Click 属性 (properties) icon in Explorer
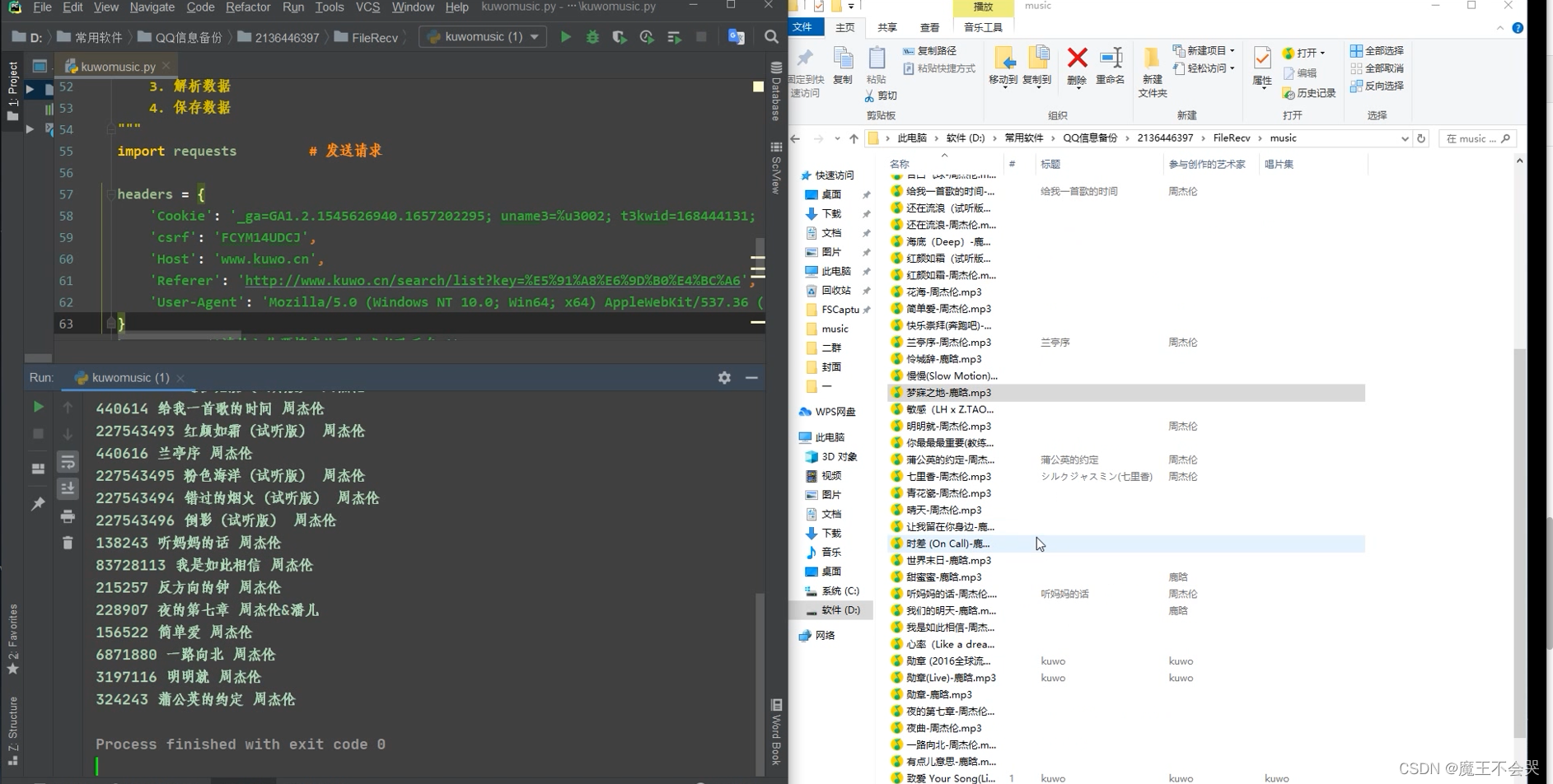The width and height of the screenshot is (1553, 784). (1262, 68)
